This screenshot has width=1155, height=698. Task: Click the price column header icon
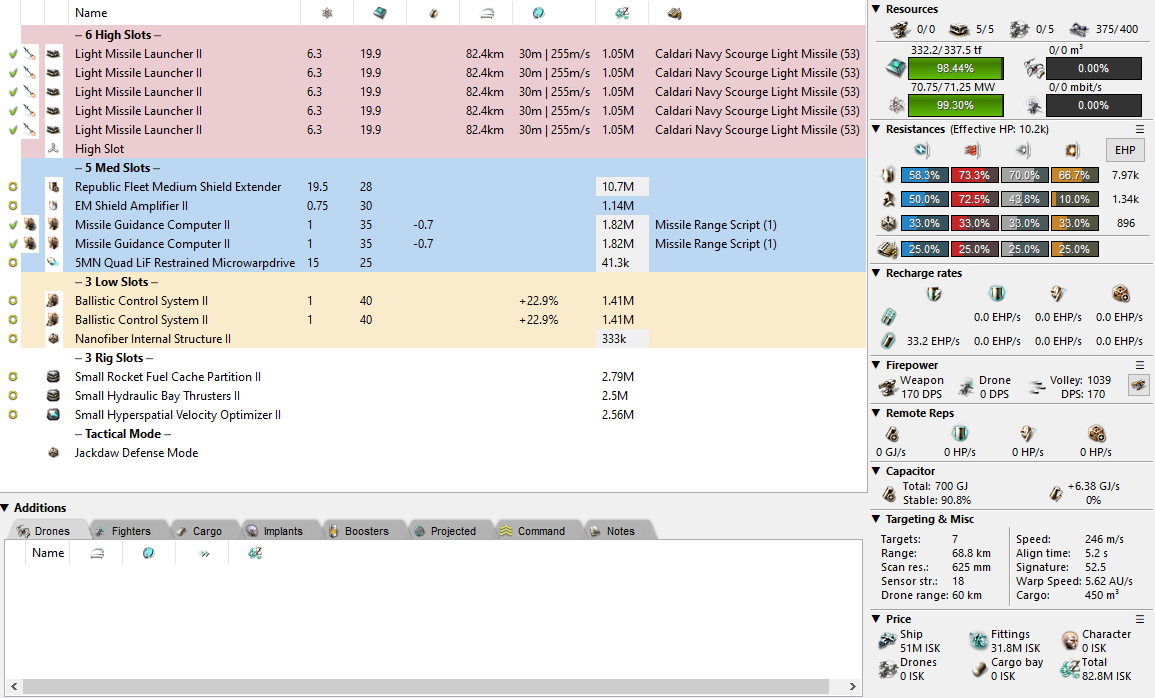pos(620,13)
